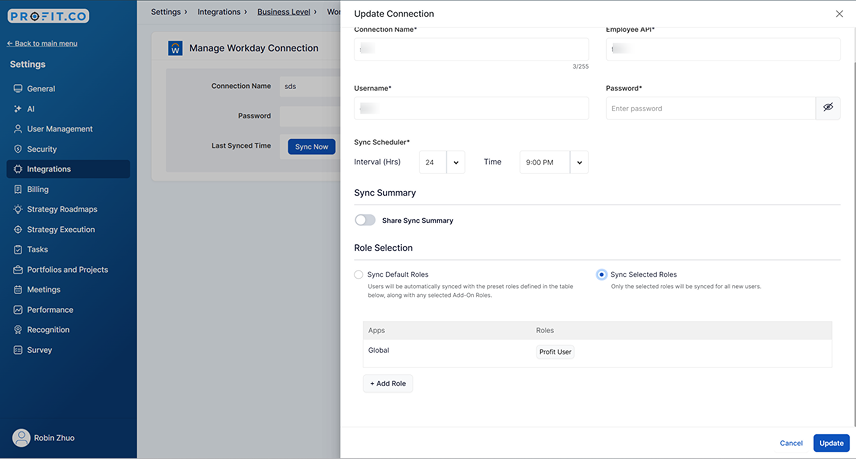The height and width of the screenshot is (459, 856).
Task: Click the Profit.co logo
Action: point(48,16)
